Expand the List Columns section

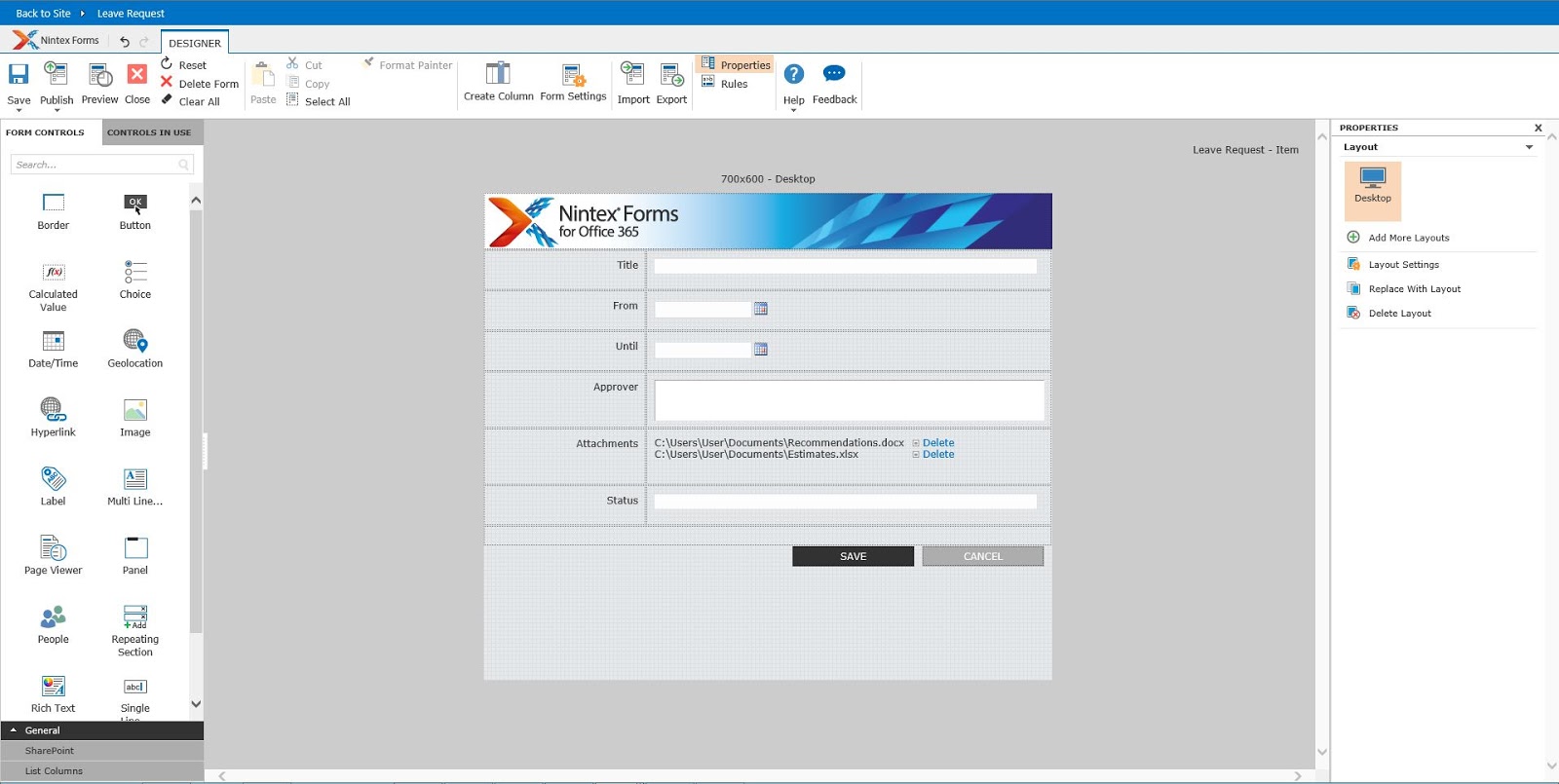102,771
